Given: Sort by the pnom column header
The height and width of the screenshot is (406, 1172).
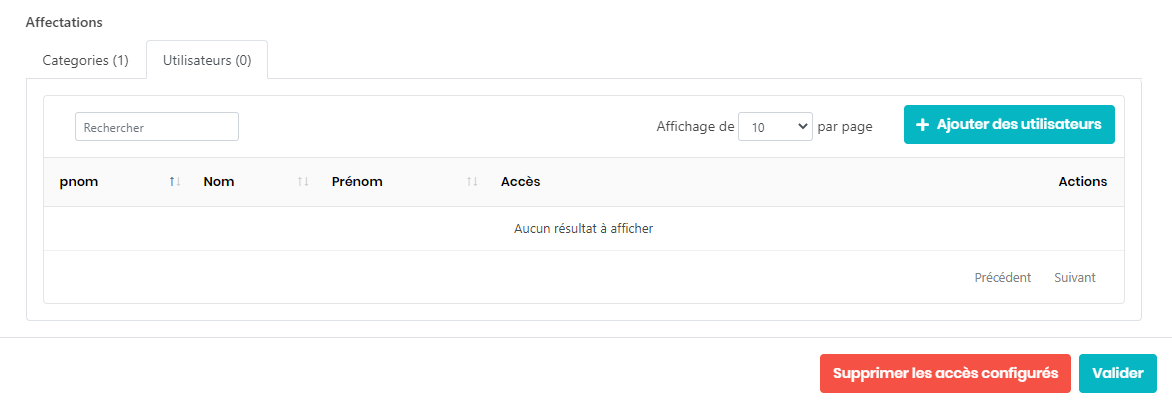Looking at the screenshot, I should 79,182.
